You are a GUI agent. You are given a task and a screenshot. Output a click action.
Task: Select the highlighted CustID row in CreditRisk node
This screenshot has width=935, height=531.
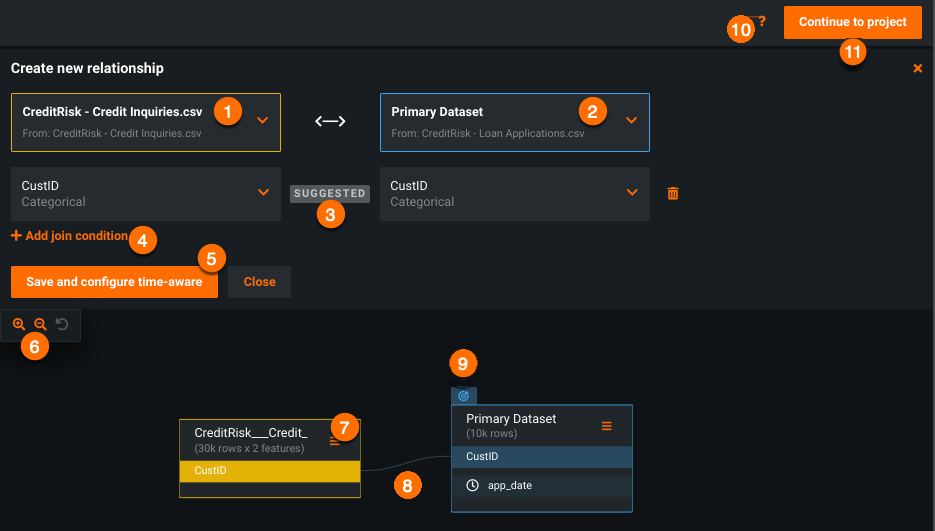(x=269, y=470)
